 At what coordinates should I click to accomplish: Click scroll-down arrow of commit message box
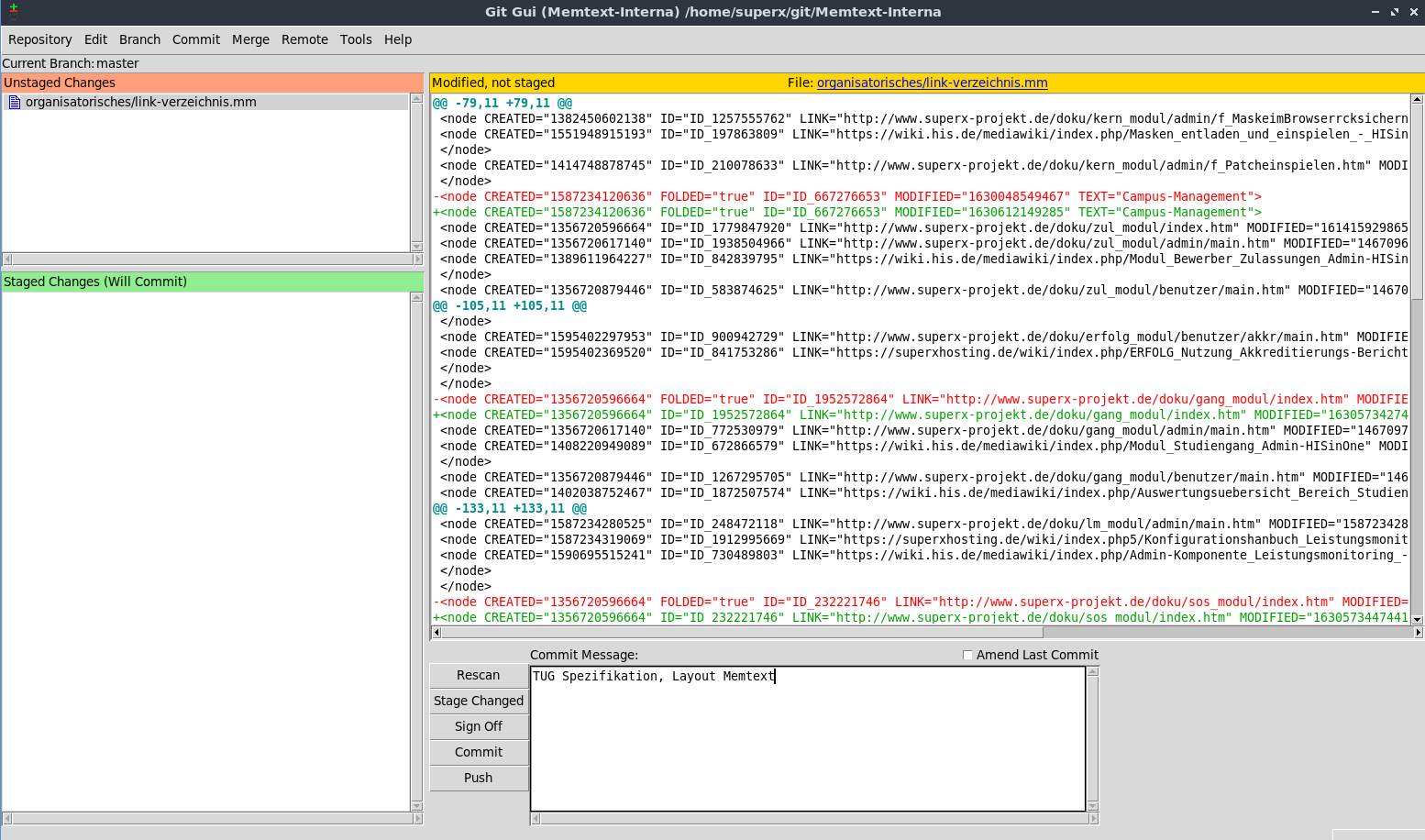pos(1092,806)
